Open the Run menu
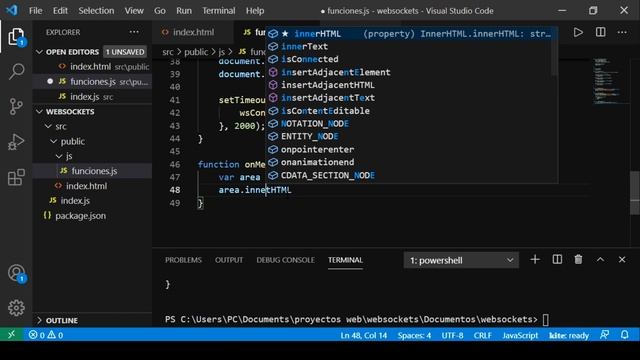Screen dimensions: 640x360 pyautogui.click(x=184, y=11)
